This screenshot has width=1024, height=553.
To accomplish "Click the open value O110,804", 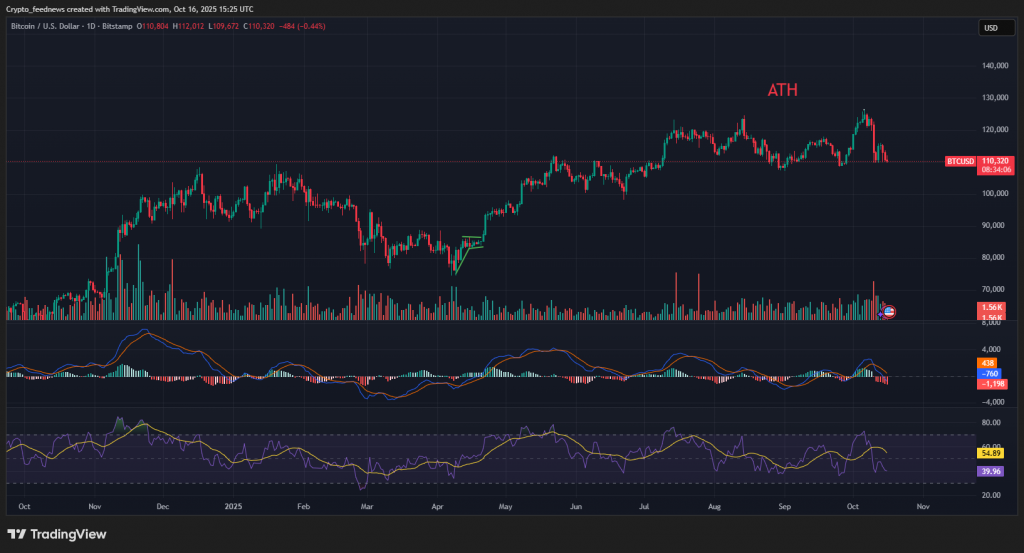I will [x=152, y=26].
